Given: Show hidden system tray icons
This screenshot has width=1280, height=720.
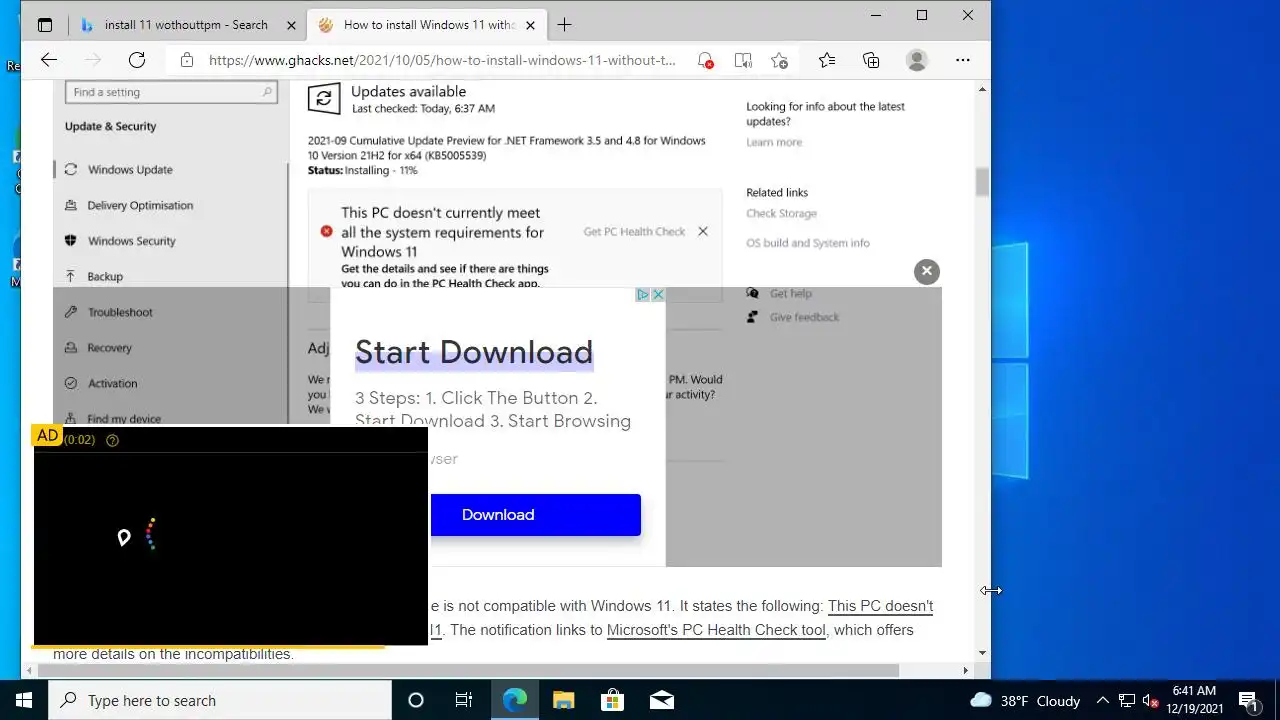Looking at the screenshot, I should click(1102, 701).
